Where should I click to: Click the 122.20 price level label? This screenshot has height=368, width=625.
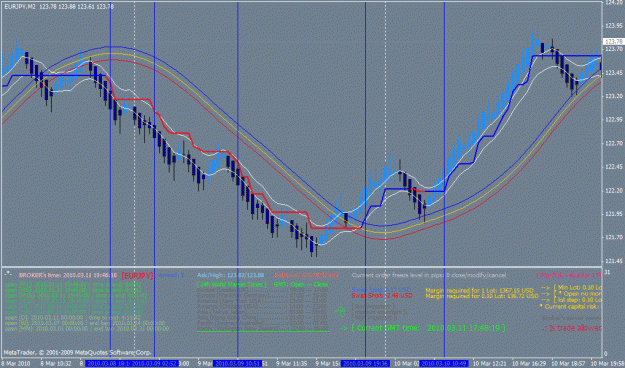click(614, 191)
